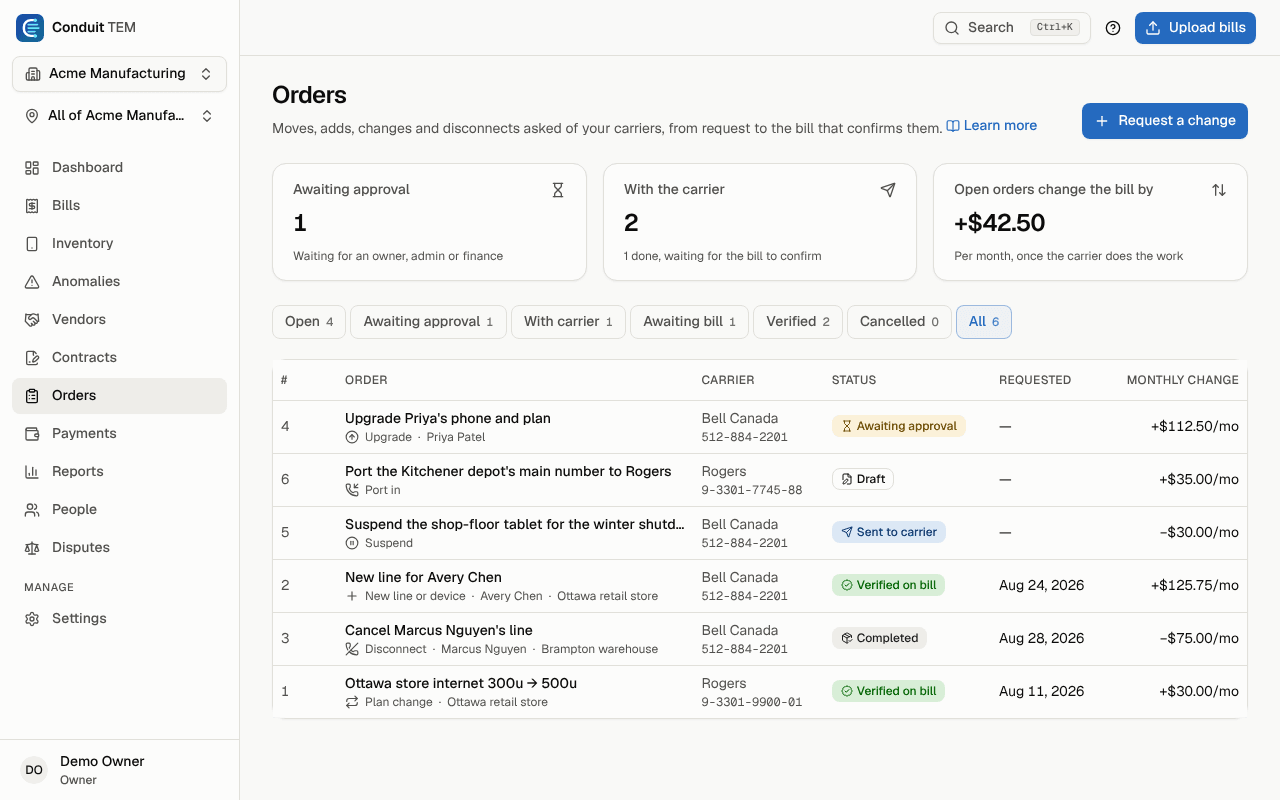The image size is (1280, 800).
Task: Focus the Search box
Action: (1012, 28)
